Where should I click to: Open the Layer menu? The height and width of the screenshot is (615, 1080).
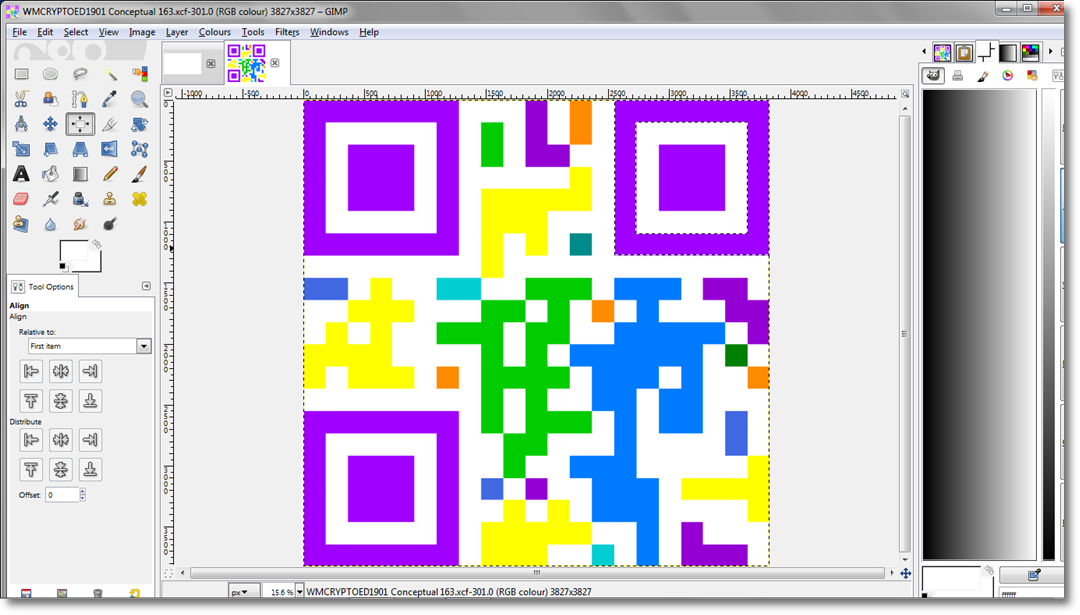[176, 32]
